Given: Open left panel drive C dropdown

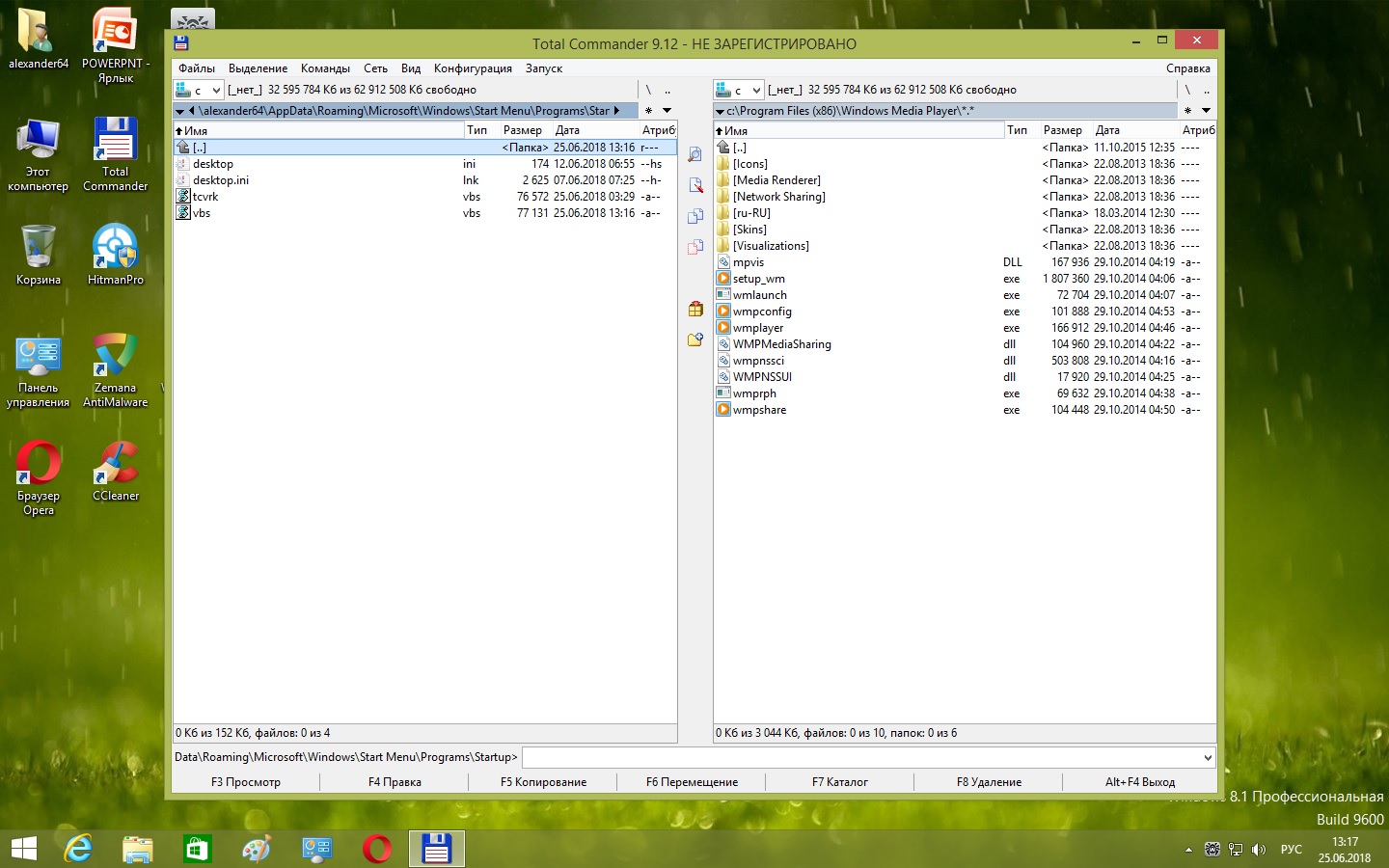Looking at the screenshot, I should pos(199,90).
